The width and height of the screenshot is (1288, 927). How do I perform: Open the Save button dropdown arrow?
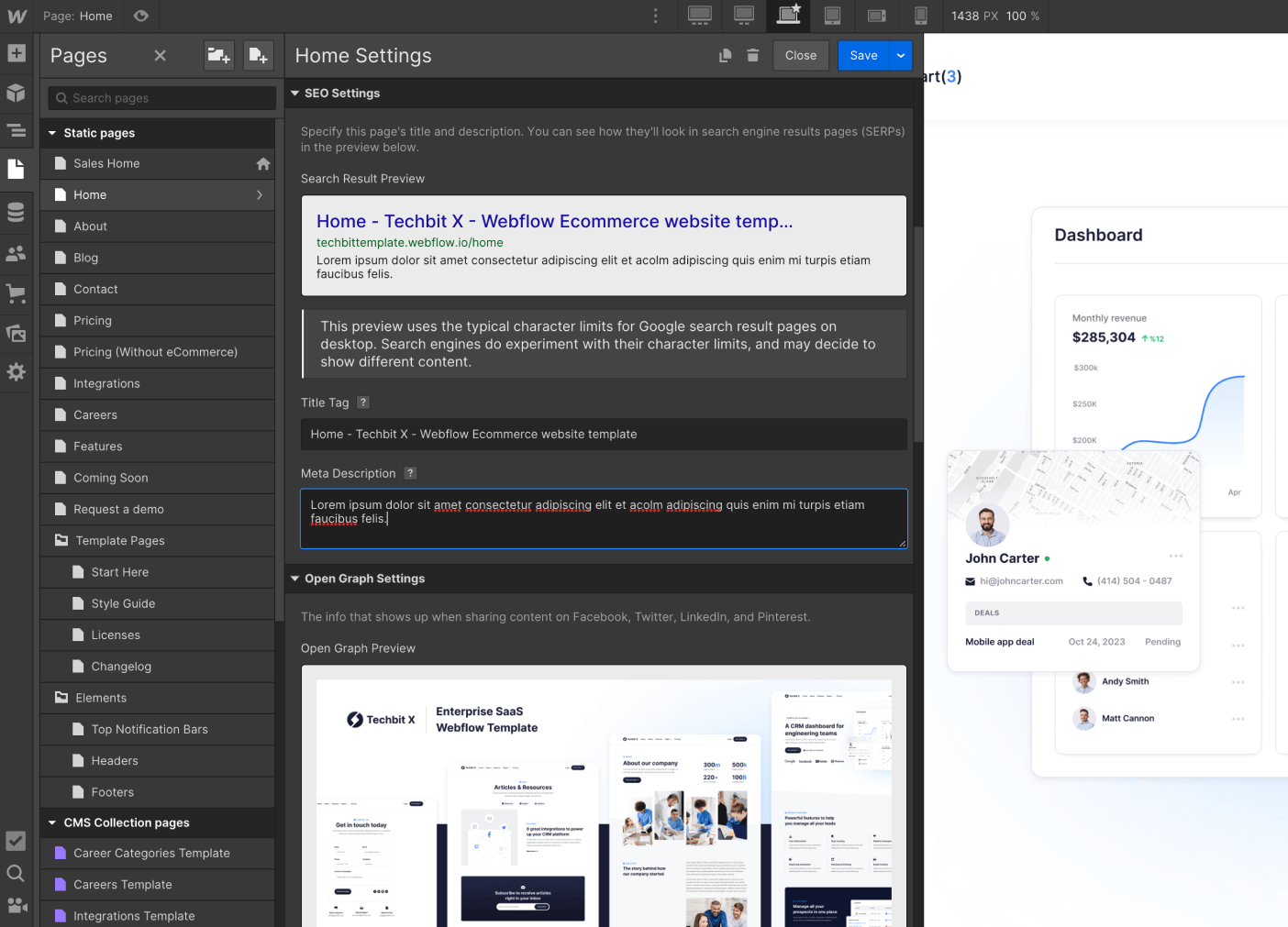(x=901, y=56)
